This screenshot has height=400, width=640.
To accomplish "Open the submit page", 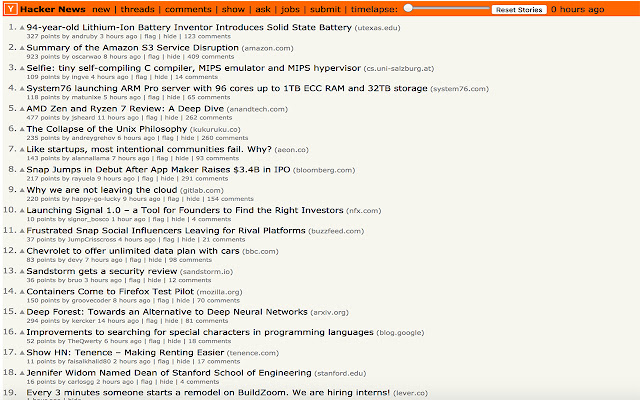I will tap(325, 9).
